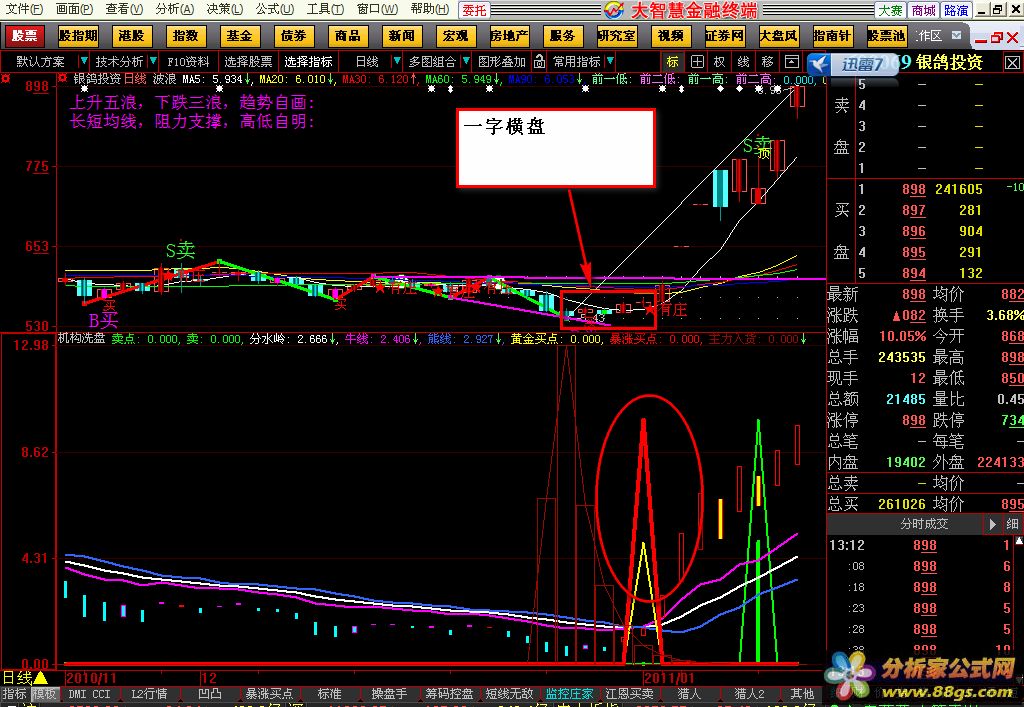This screenshot has width=1024, height=707.
Task: Open the 作区 workspace dropdown
Action: click(956, 35)
